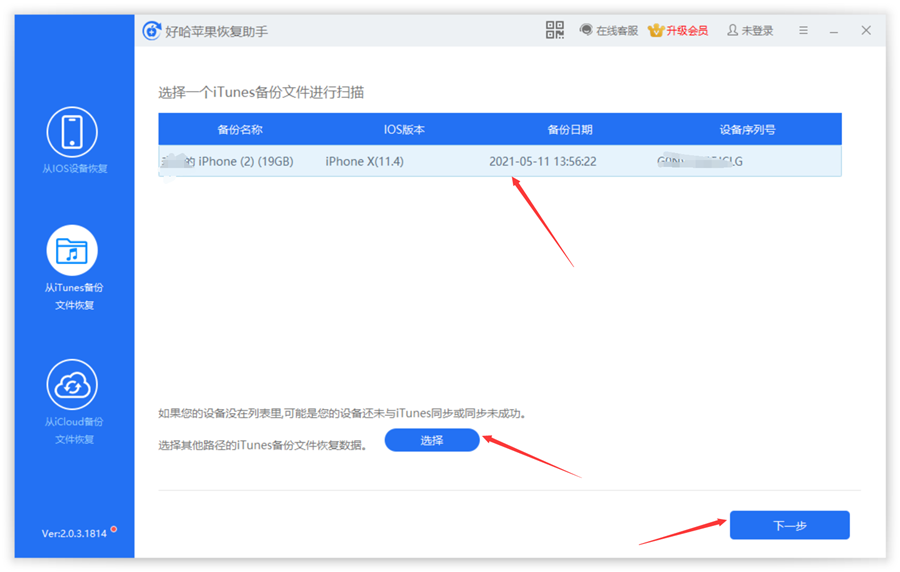Select 从iCloud备份文件恢复 cloud icon

72,385
